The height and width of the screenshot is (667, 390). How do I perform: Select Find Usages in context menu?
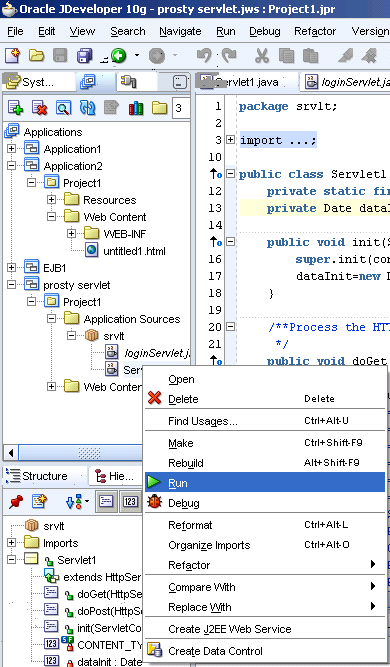coord(265,421)
